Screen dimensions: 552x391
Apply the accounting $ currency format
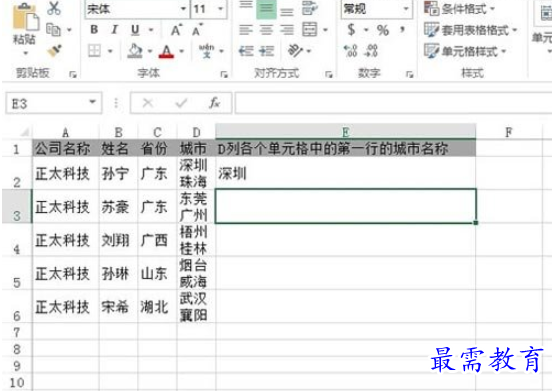point(351,30)
